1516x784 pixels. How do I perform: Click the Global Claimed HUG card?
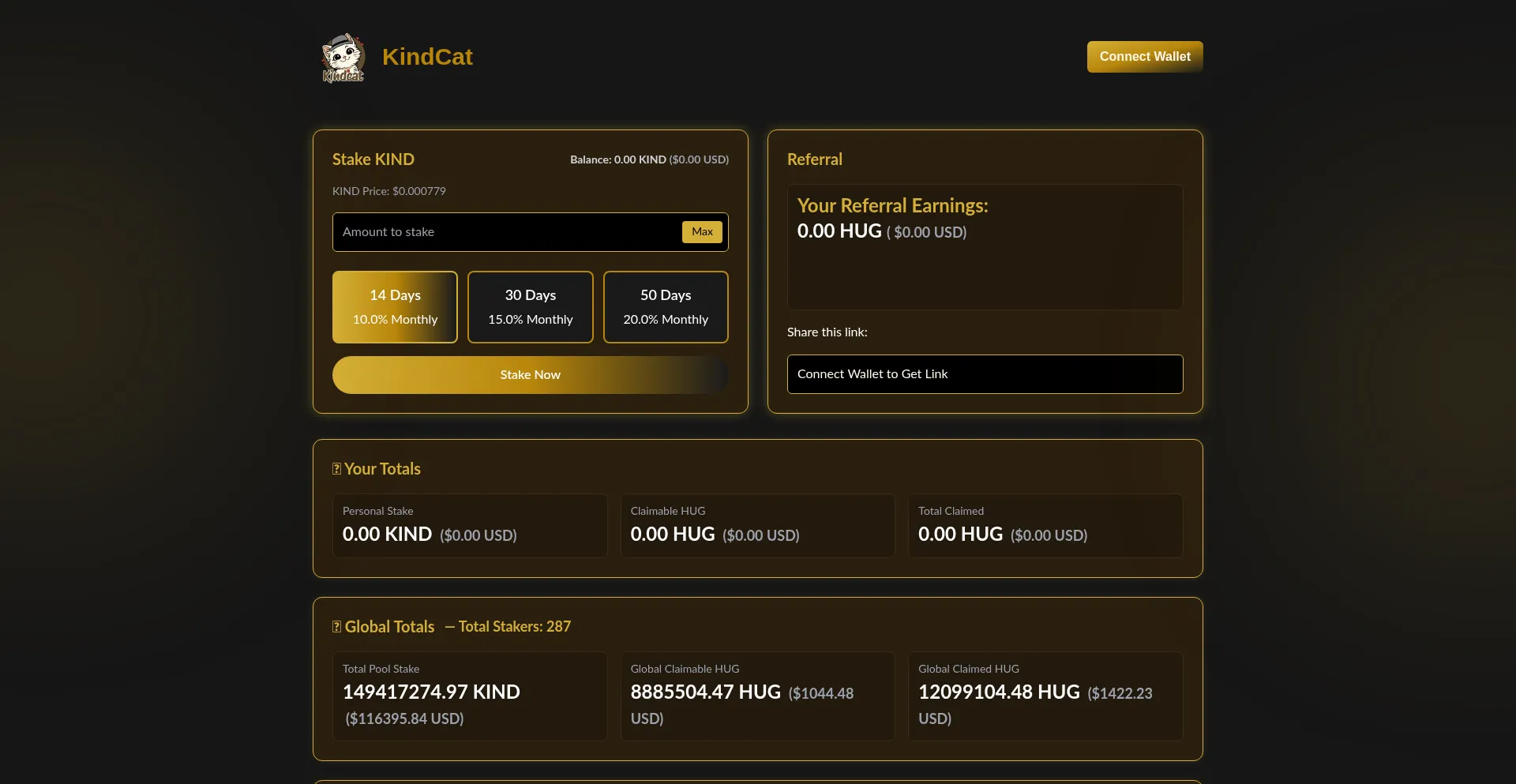point(1045,696)
